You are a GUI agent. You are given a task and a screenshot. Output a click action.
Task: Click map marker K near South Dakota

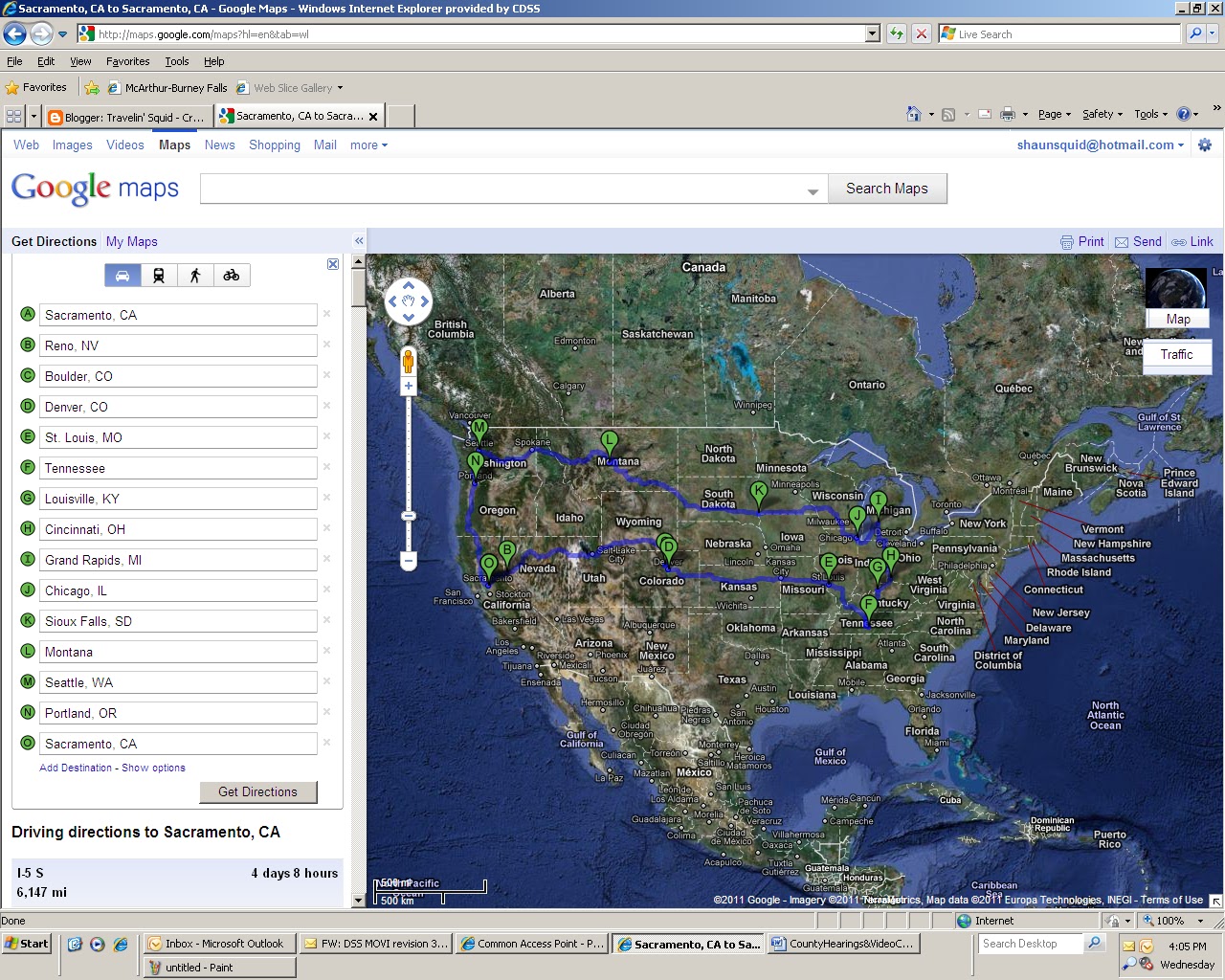tap(759, 492)
